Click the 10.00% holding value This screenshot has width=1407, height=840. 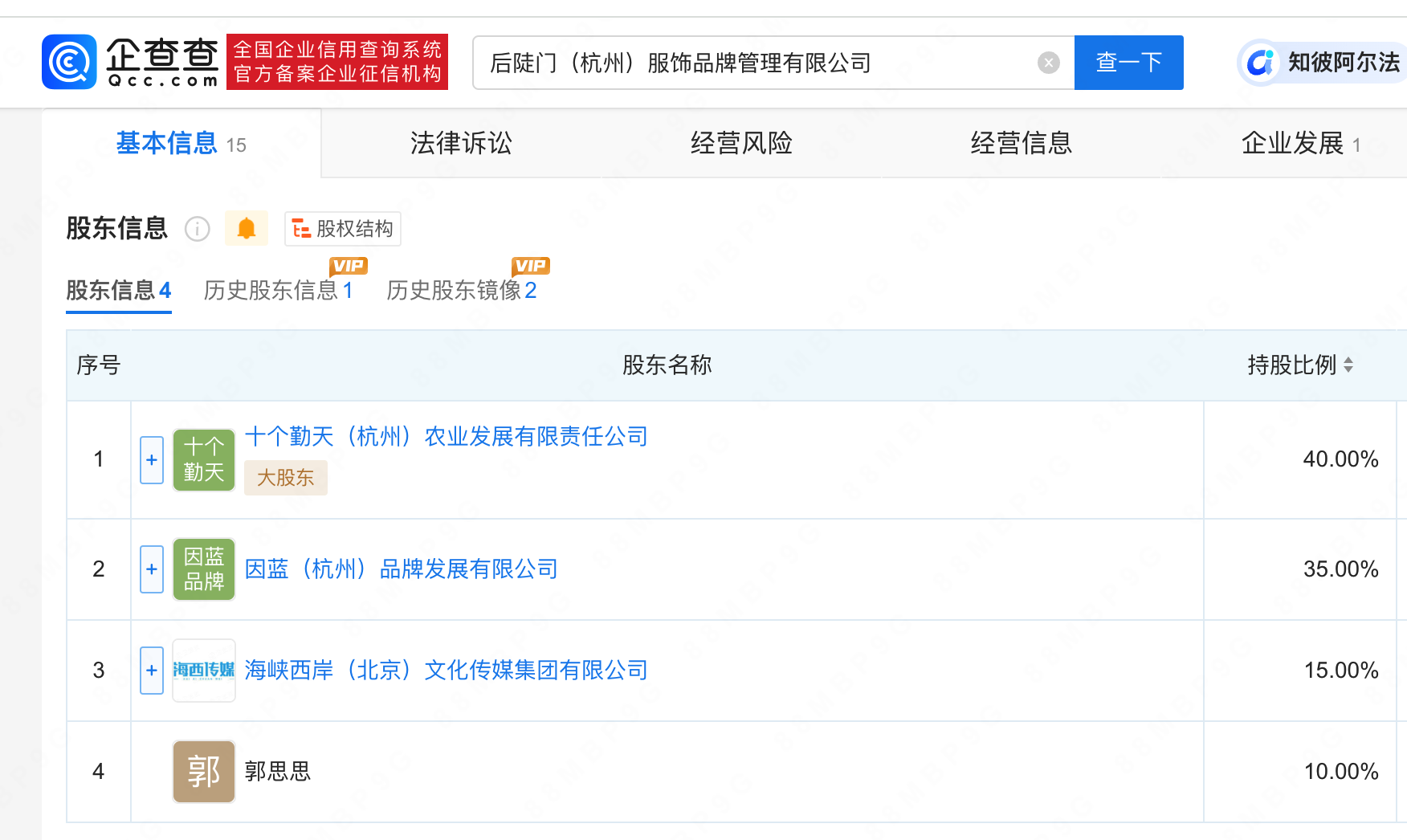click(x=1340, y=772)
